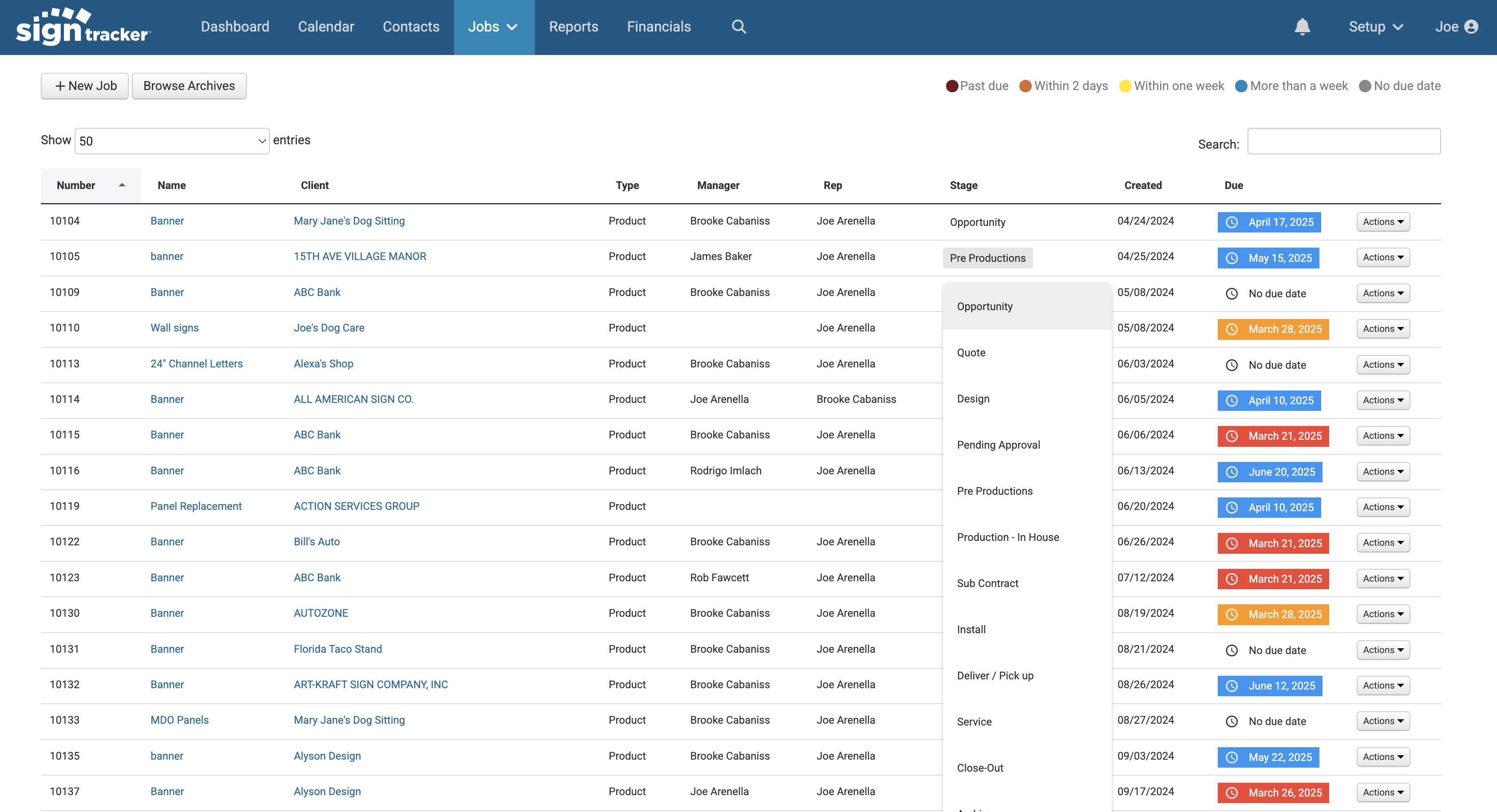Click the SignTracker logo
Image resolution: width=1497 pixels, height=812 pixels.
coord(83,27)
